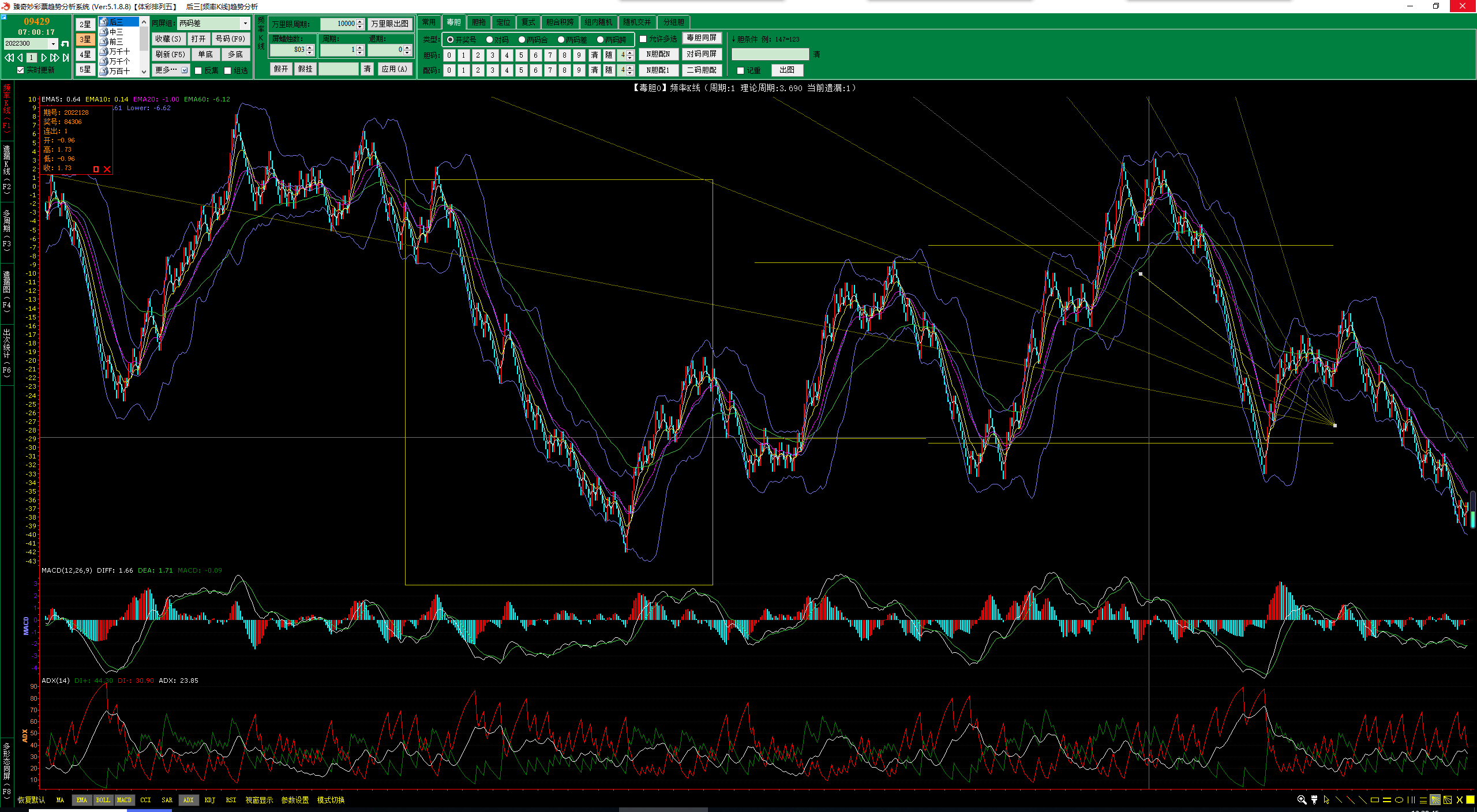1477x812 pixels.
Task: Open the 同屏组 两码差 dropdown
Action: pyautogui.click(x=245, y=23)
